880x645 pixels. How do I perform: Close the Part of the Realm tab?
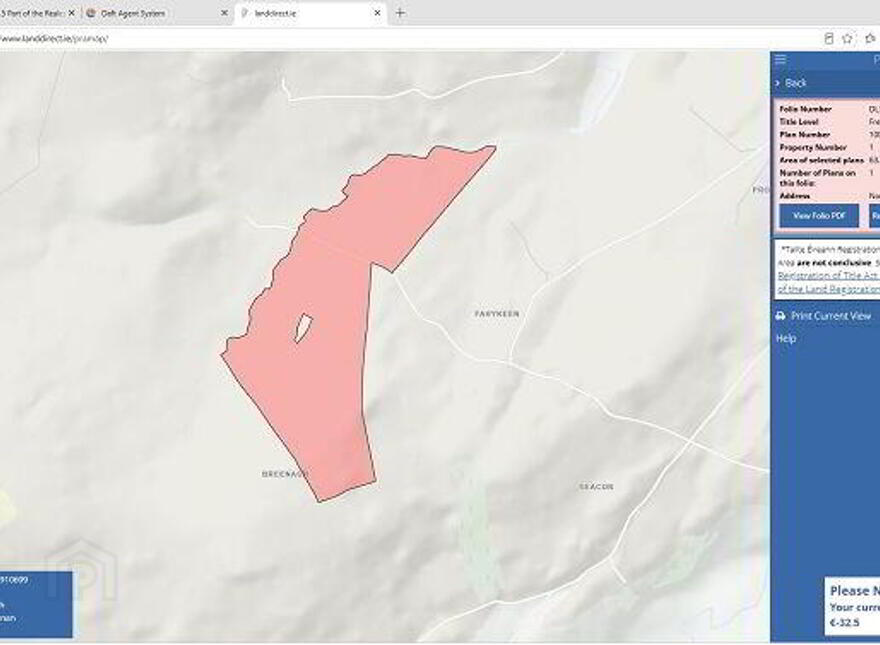pos(71,13)
